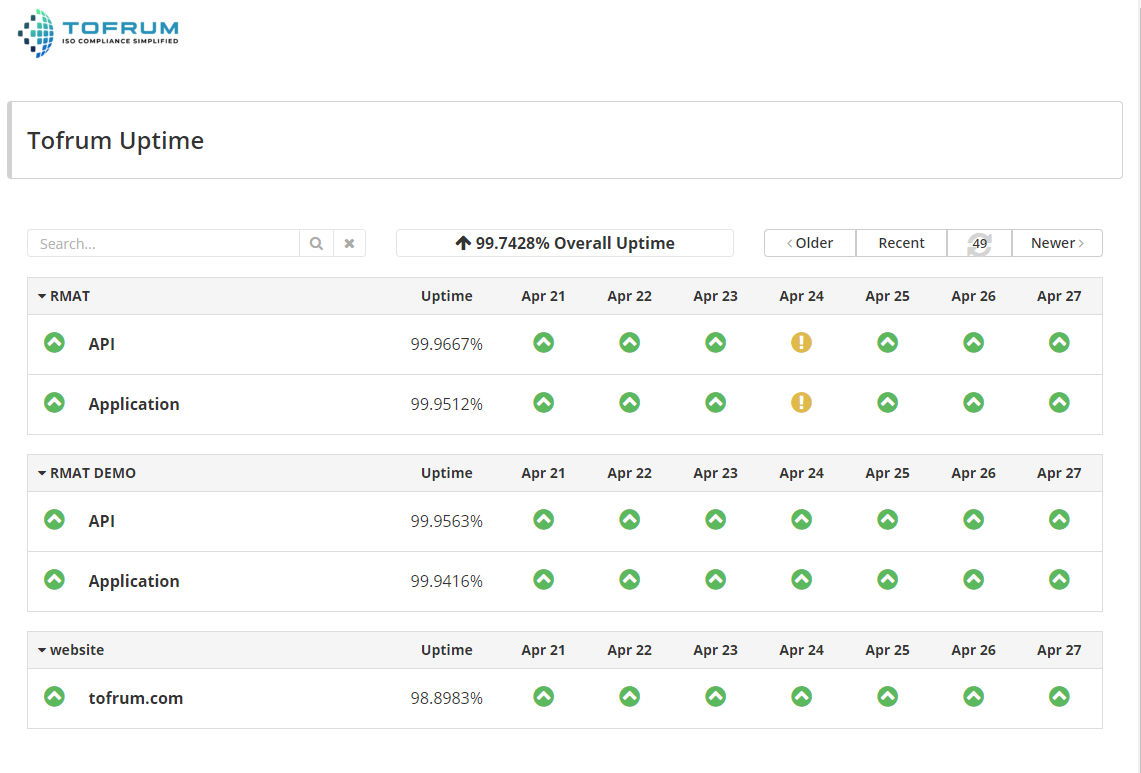
Task: Click the auto-refresh countdown icon
Action: tap(979, 243)
